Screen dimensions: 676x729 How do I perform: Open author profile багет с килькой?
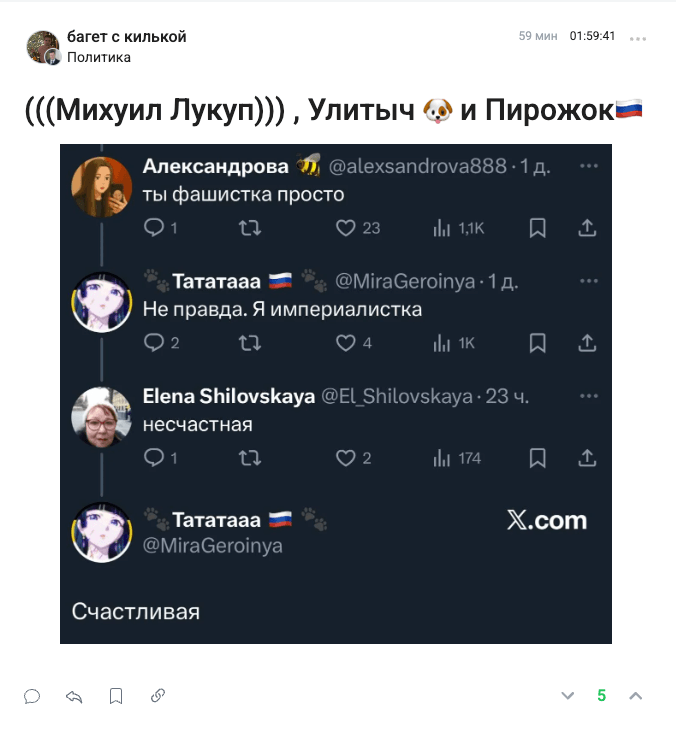tap(126, 37)
